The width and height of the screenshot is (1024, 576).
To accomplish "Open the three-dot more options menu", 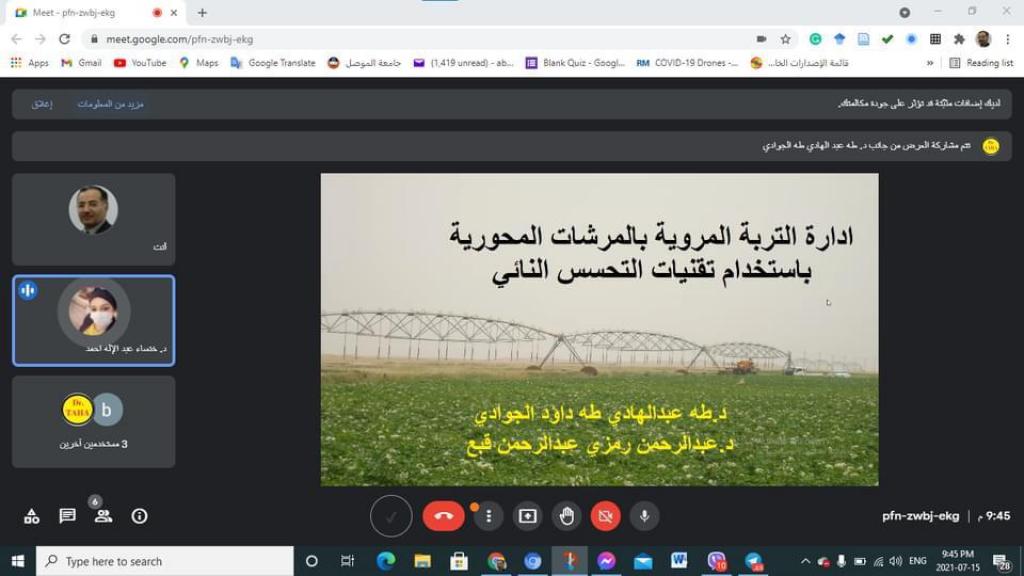I will click(x=488, y=516).
